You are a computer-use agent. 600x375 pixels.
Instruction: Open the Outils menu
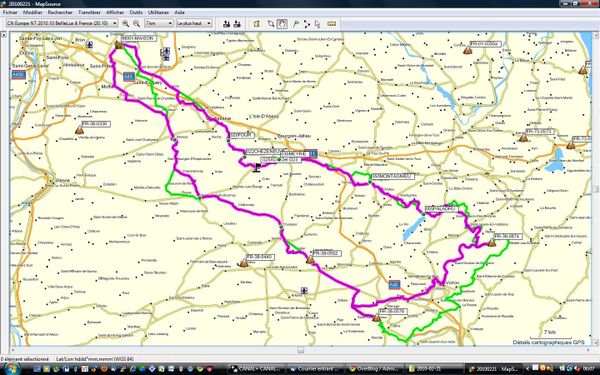tap(136, 12)
